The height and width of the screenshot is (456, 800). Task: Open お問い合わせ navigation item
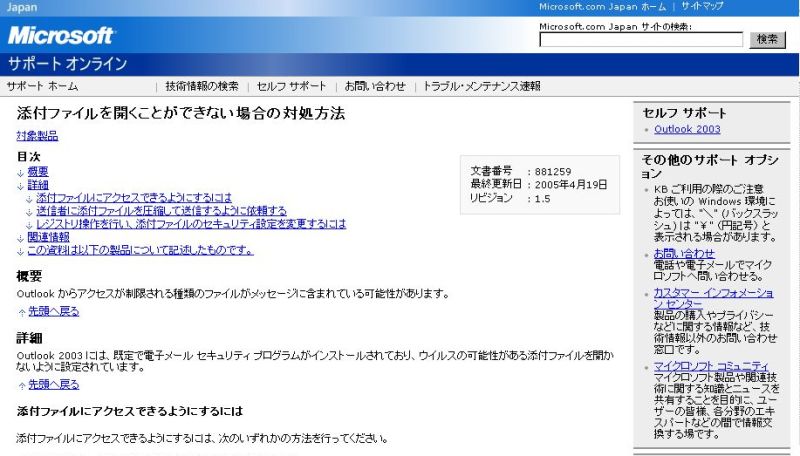[x=375, y=86]
